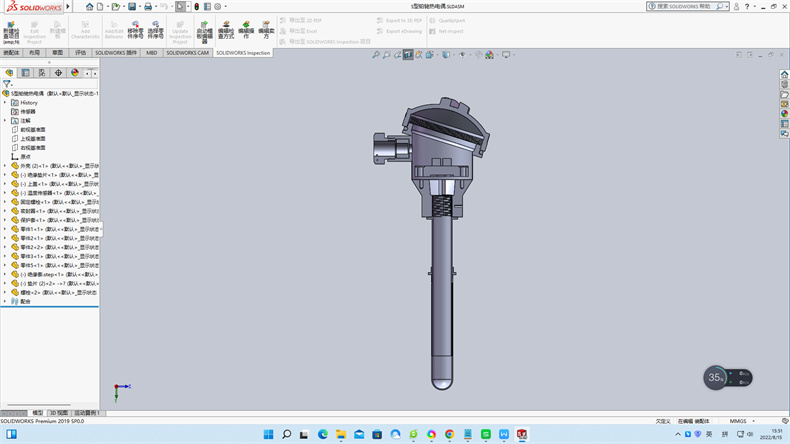This screenshot has width=790, height=444.
Task: Open the Appearances icon in the right task pane
Action: point(784,113)
